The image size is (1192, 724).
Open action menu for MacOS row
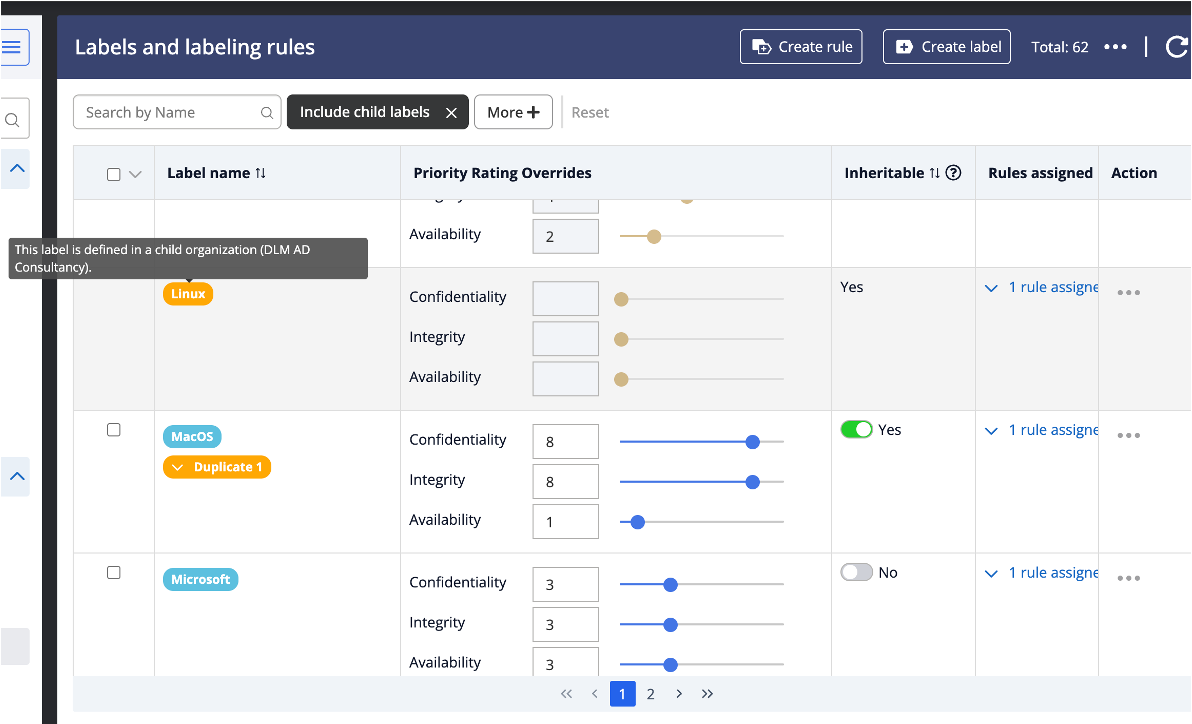click(x=1128, y=436)
